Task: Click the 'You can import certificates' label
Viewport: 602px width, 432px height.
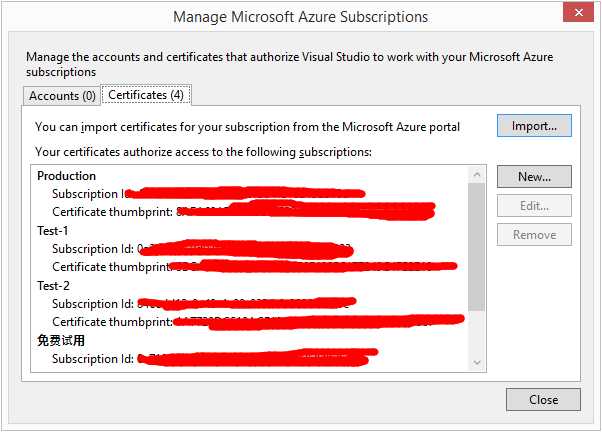Action: pyautogui.click(x=247, y=127)
